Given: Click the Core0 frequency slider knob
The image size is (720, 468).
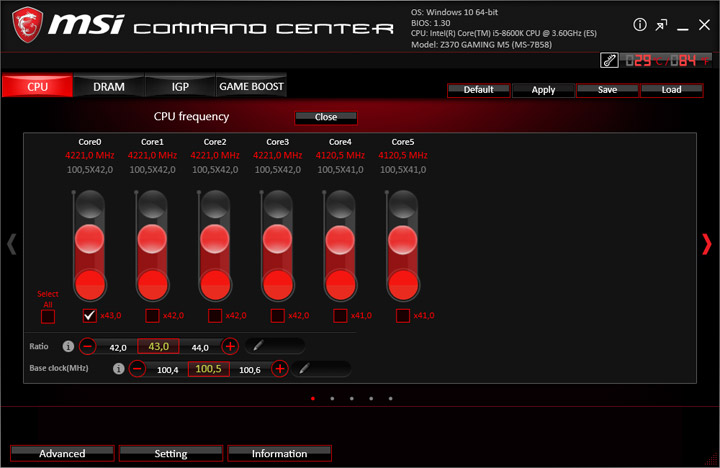Looking at the screenshot, I should [90, 239].
